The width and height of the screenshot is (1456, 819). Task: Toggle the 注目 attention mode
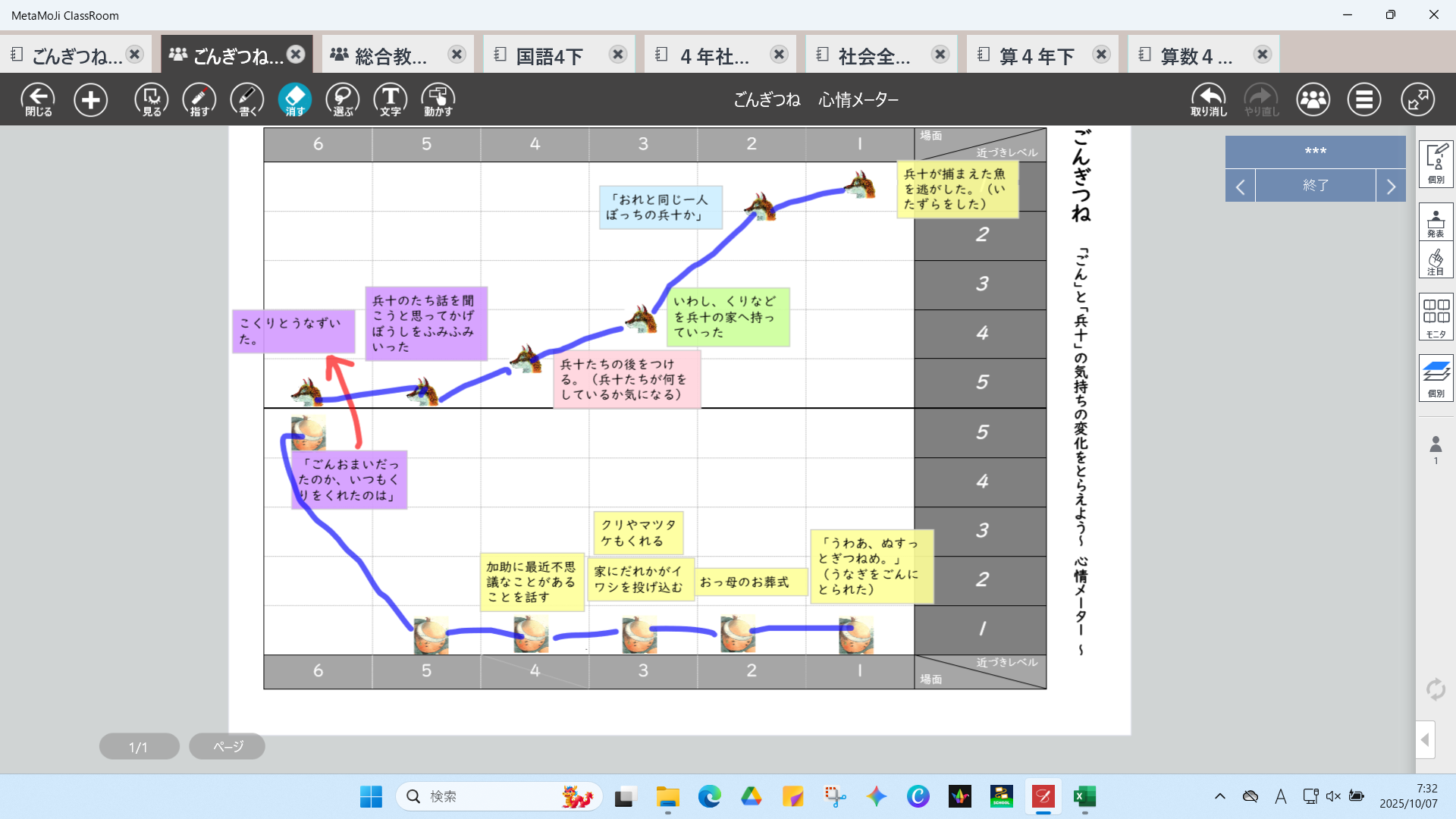[x=1436, y=261]
